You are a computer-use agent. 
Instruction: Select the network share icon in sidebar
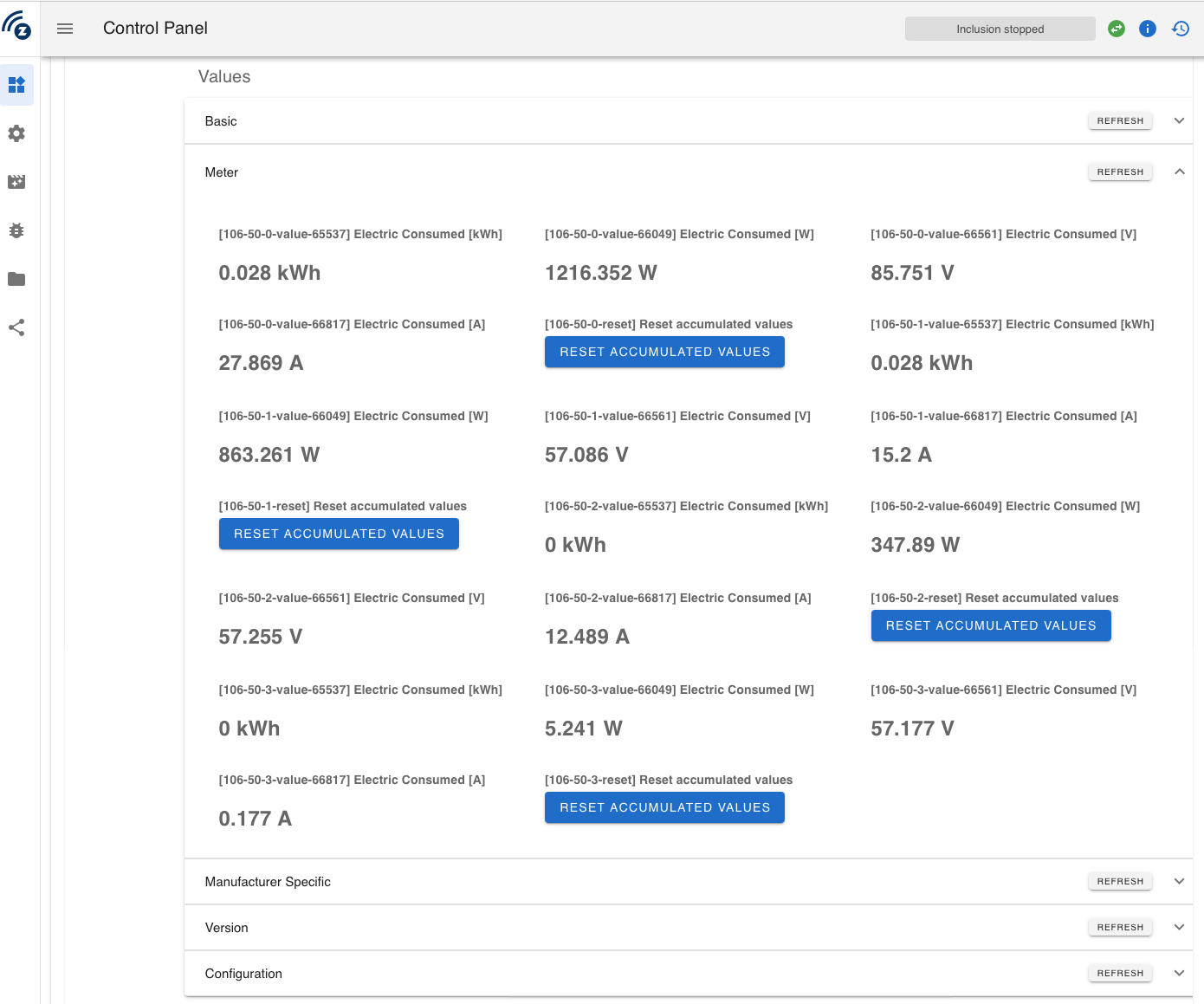[17, 327]
